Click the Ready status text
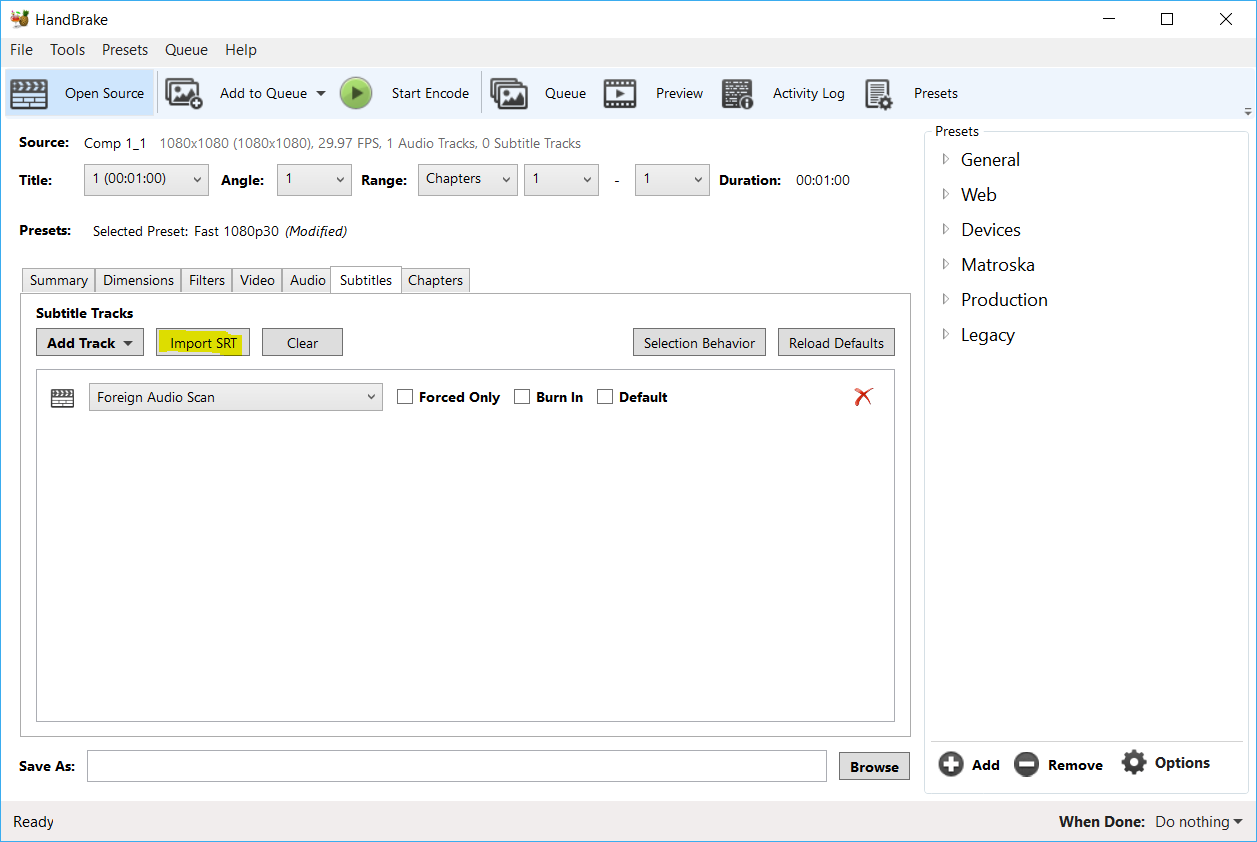The height and width of the screenshot is (842, 1257). click(x=33, y=822)
